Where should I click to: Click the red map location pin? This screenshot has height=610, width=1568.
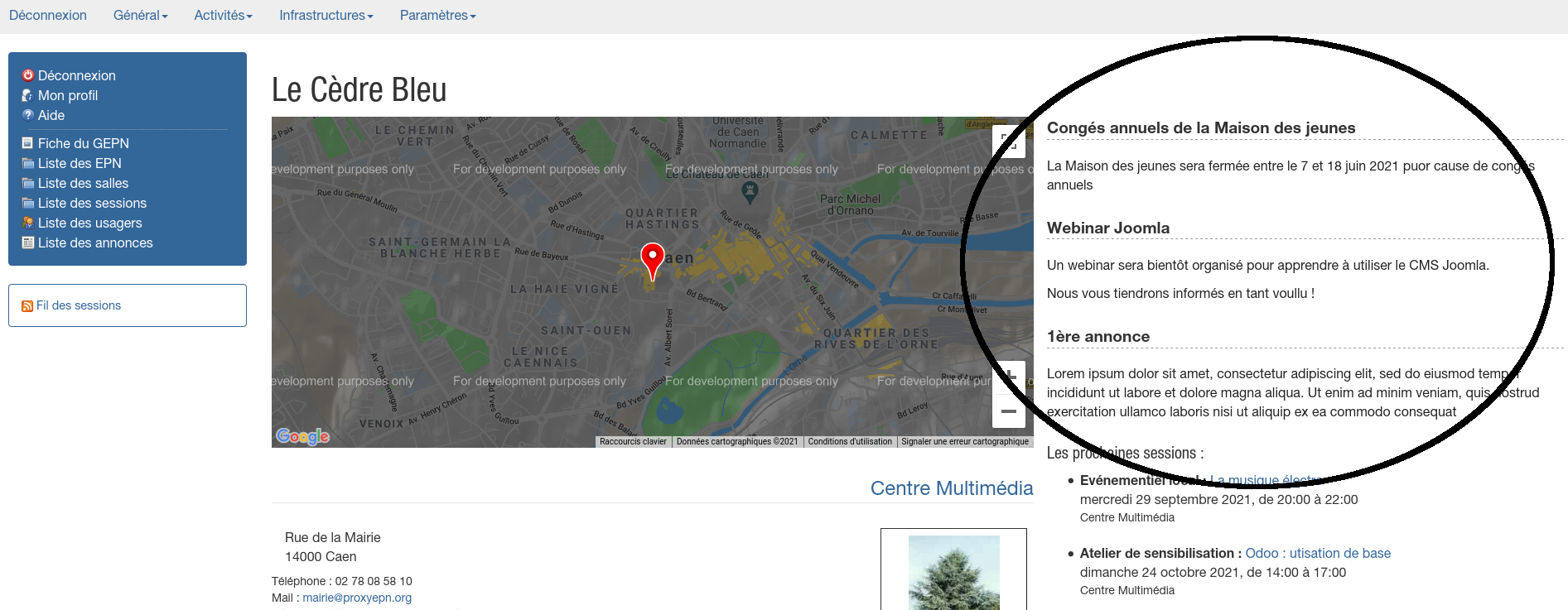pyautogui.click(x=653, y=260)
